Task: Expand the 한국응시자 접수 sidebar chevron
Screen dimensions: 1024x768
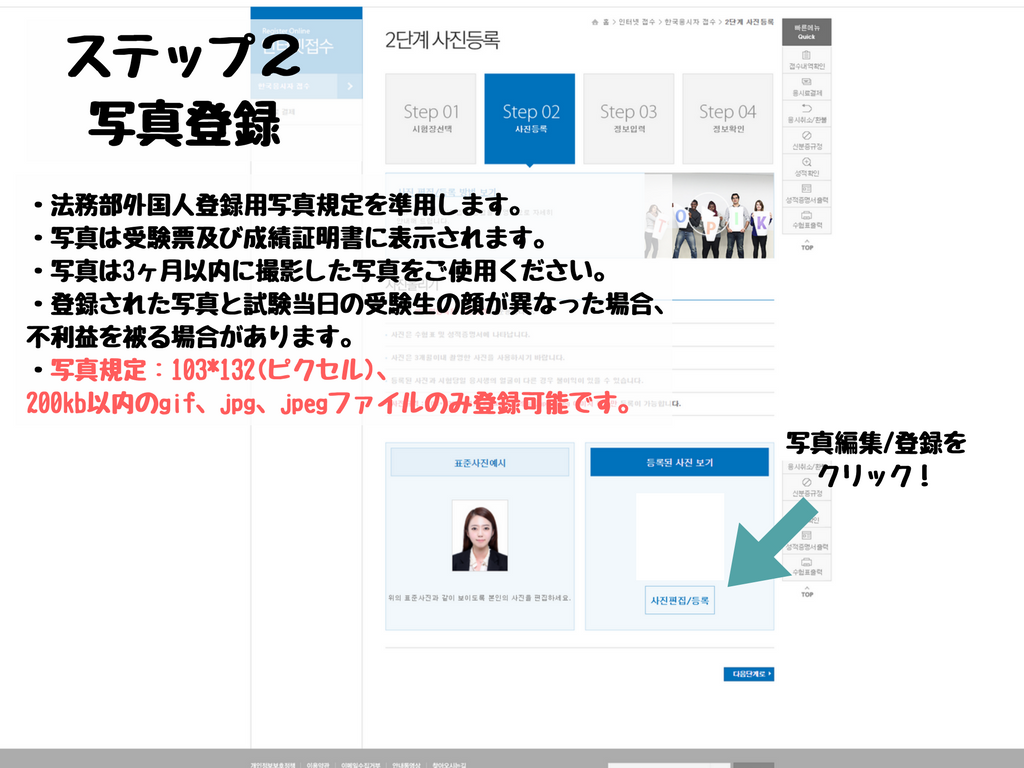Action: click(x=350, y=86)
